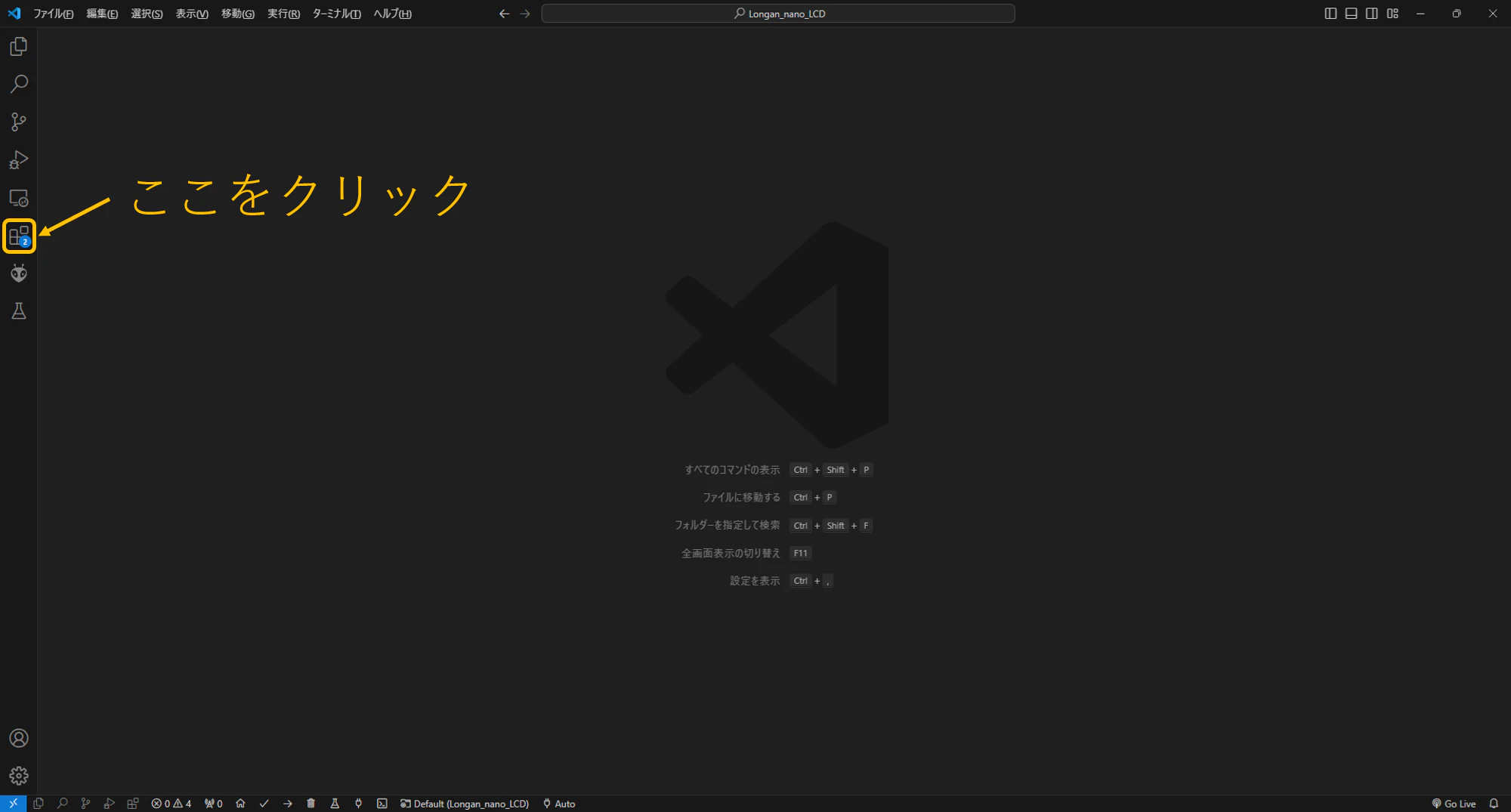Open Run and Debug view in activity bar
This screenshot has height=812, width=1511.
(19, 160)
